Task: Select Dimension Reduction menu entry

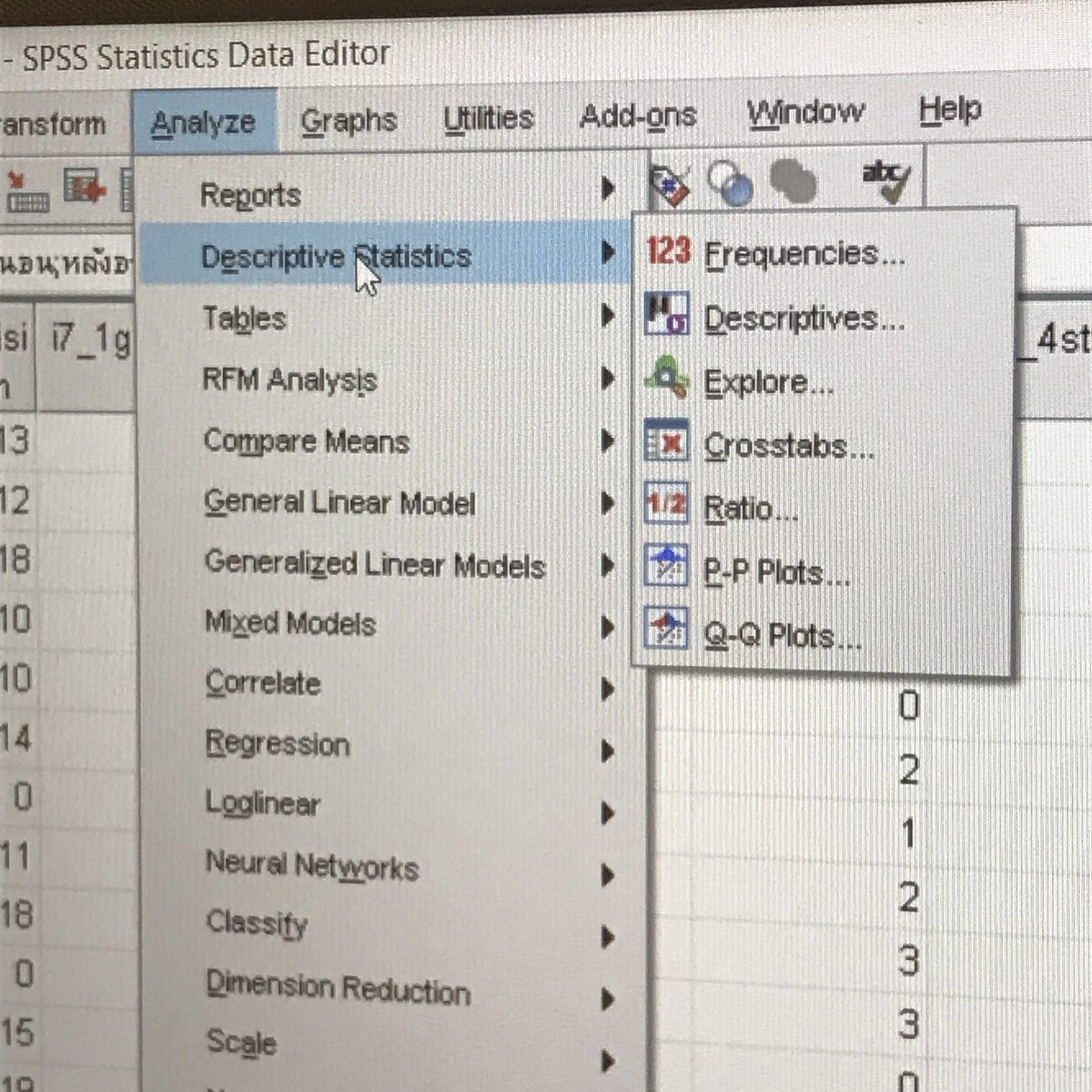Action: click(338, 988)
